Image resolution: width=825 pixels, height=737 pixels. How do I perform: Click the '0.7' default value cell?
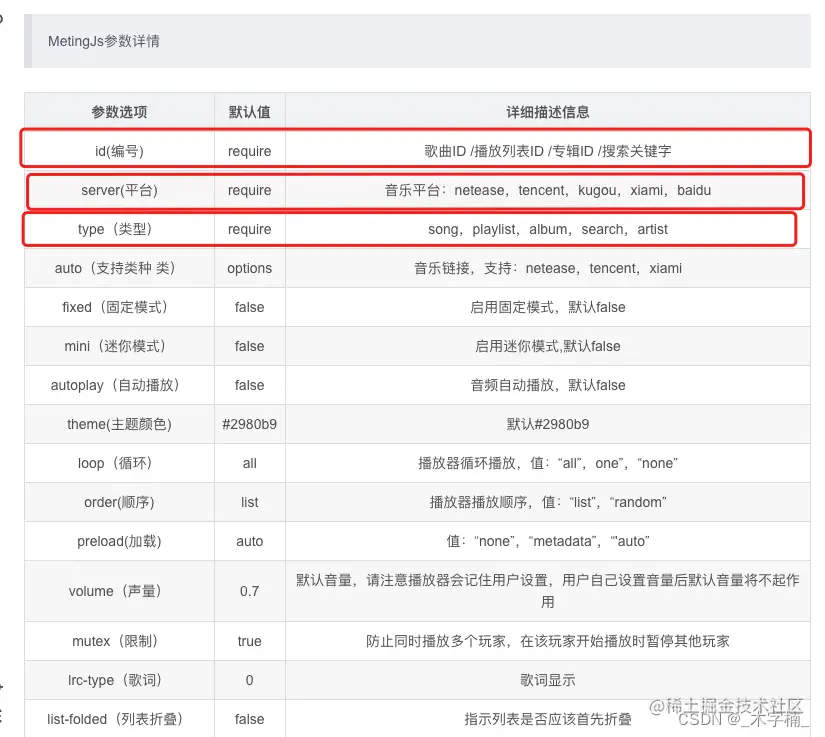tap(249, 591)
